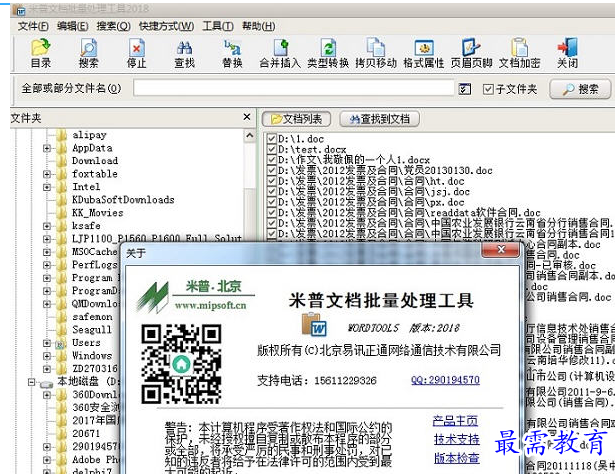Open the 产品主页 product homepage link
Image resolution: width=616 pixels, height=474 pixels.
coord(455,421)
